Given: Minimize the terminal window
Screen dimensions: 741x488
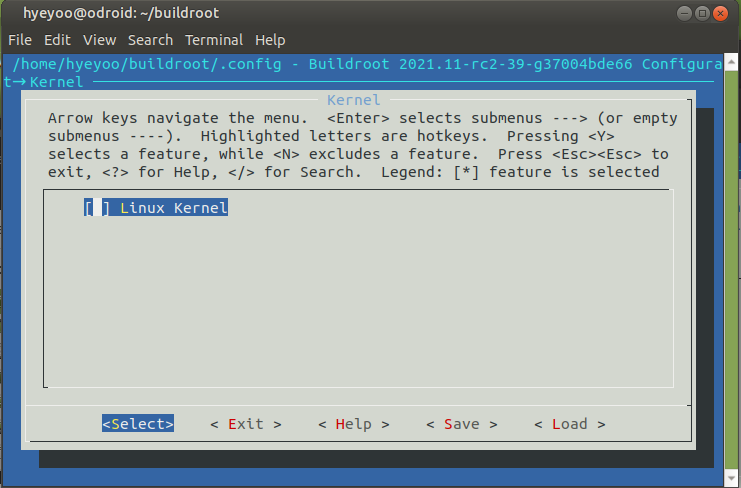Looking at the screenshot, I should click(x=684, y=13).
